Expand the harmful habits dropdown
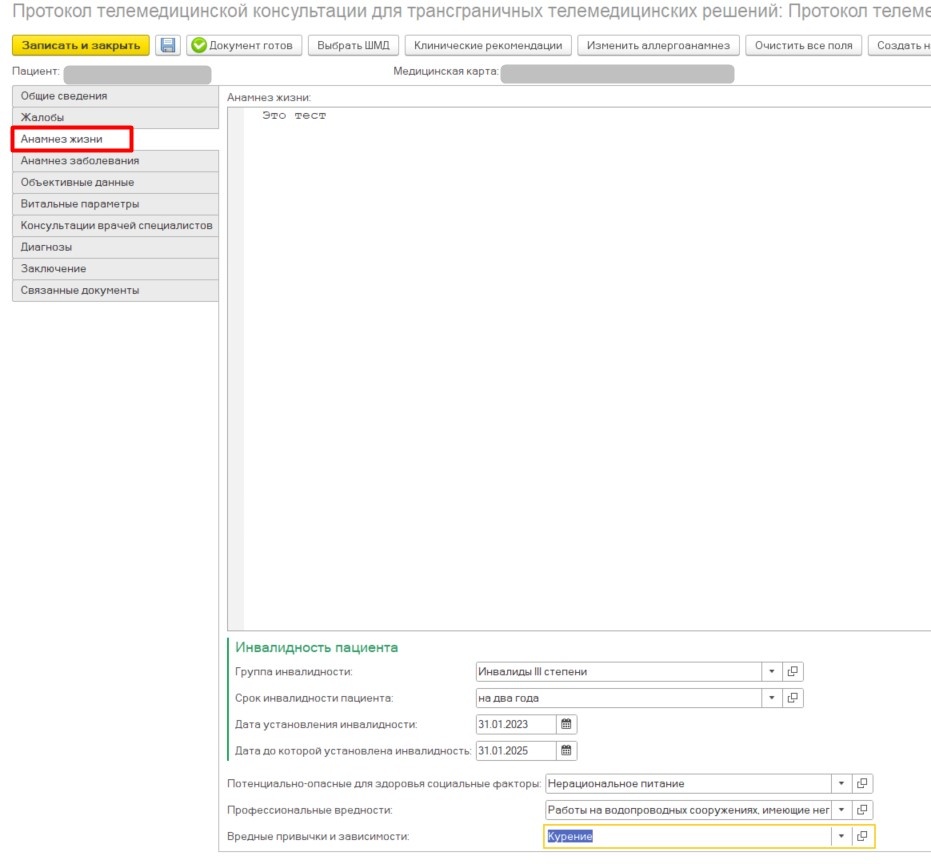The image size is (931, 864). 841,836
